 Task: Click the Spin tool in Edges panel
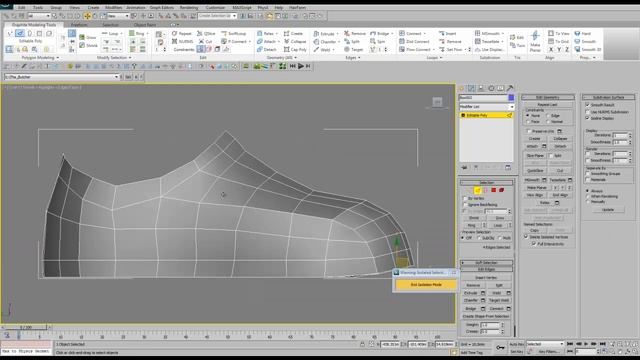pyautogui.click(x=378, y=41)
